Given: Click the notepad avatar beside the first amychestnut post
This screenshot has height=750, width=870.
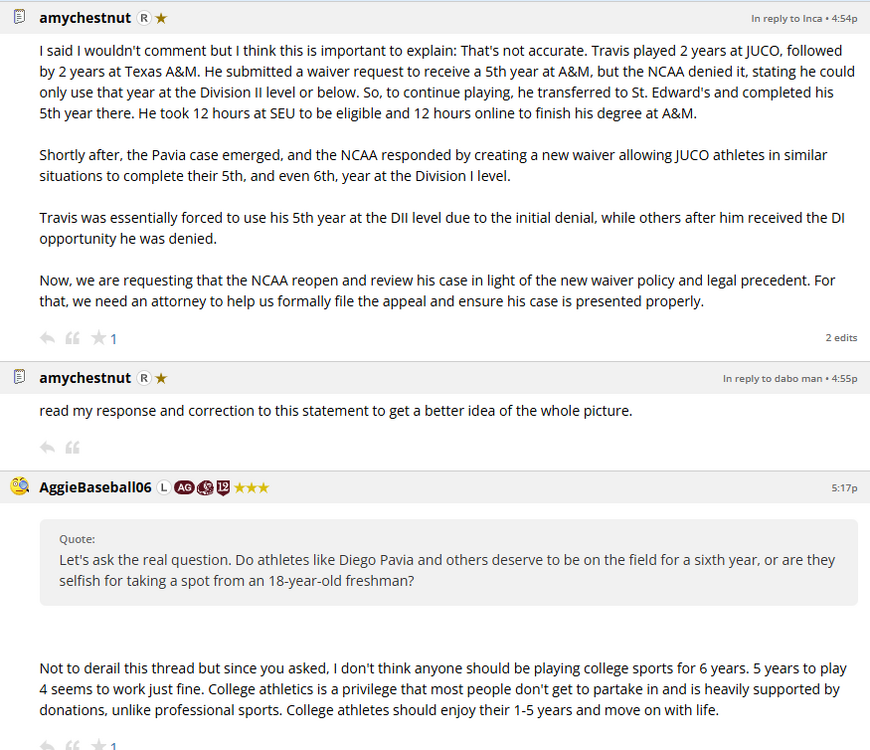Looking at the screenshot, I should (x=19, y=17).
